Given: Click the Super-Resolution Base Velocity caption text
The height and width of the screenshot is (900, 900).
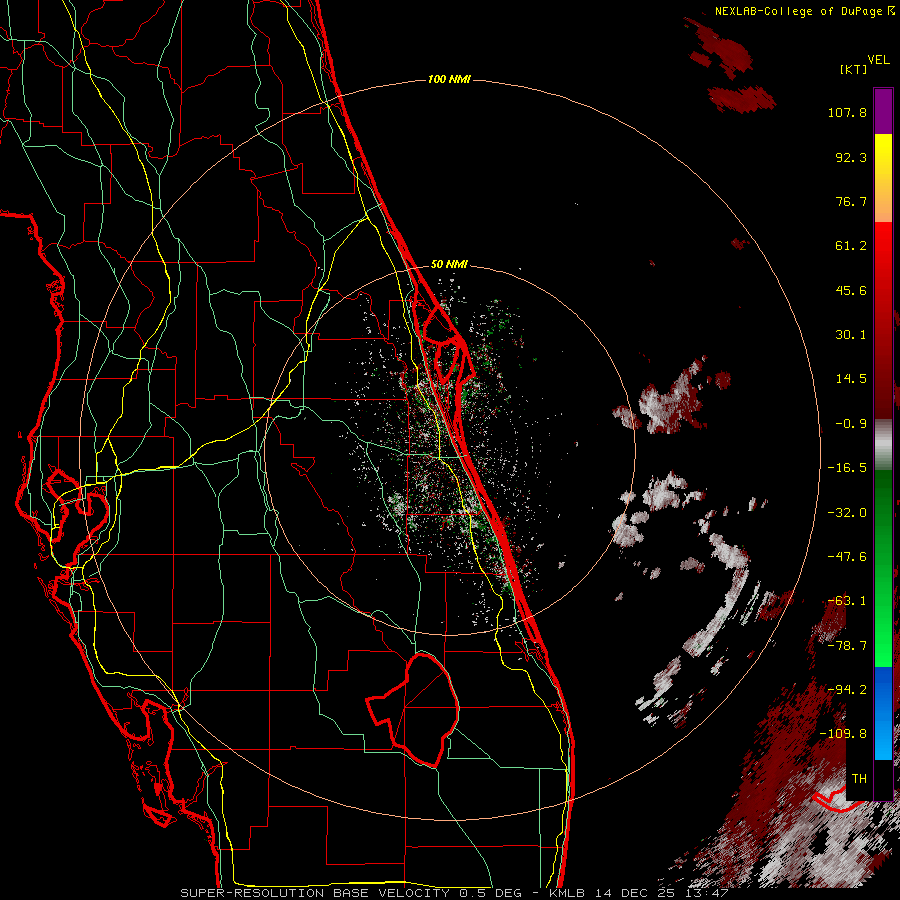Looking at the screenshot, I should (x=455, y=893).
